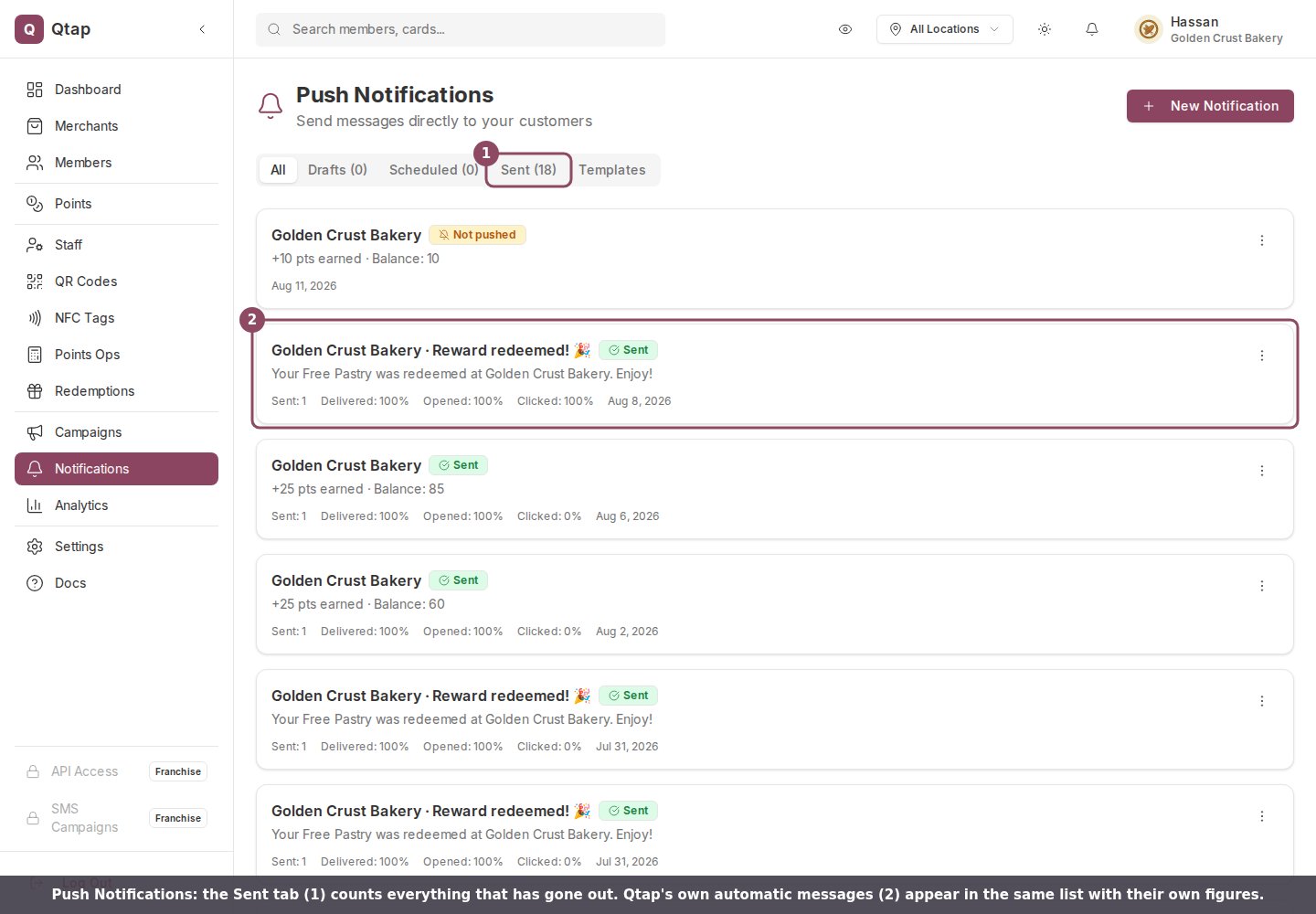Toggle light/dark theme sun icon
This screenshot has width=1316, height=914.
[1045, 29]
